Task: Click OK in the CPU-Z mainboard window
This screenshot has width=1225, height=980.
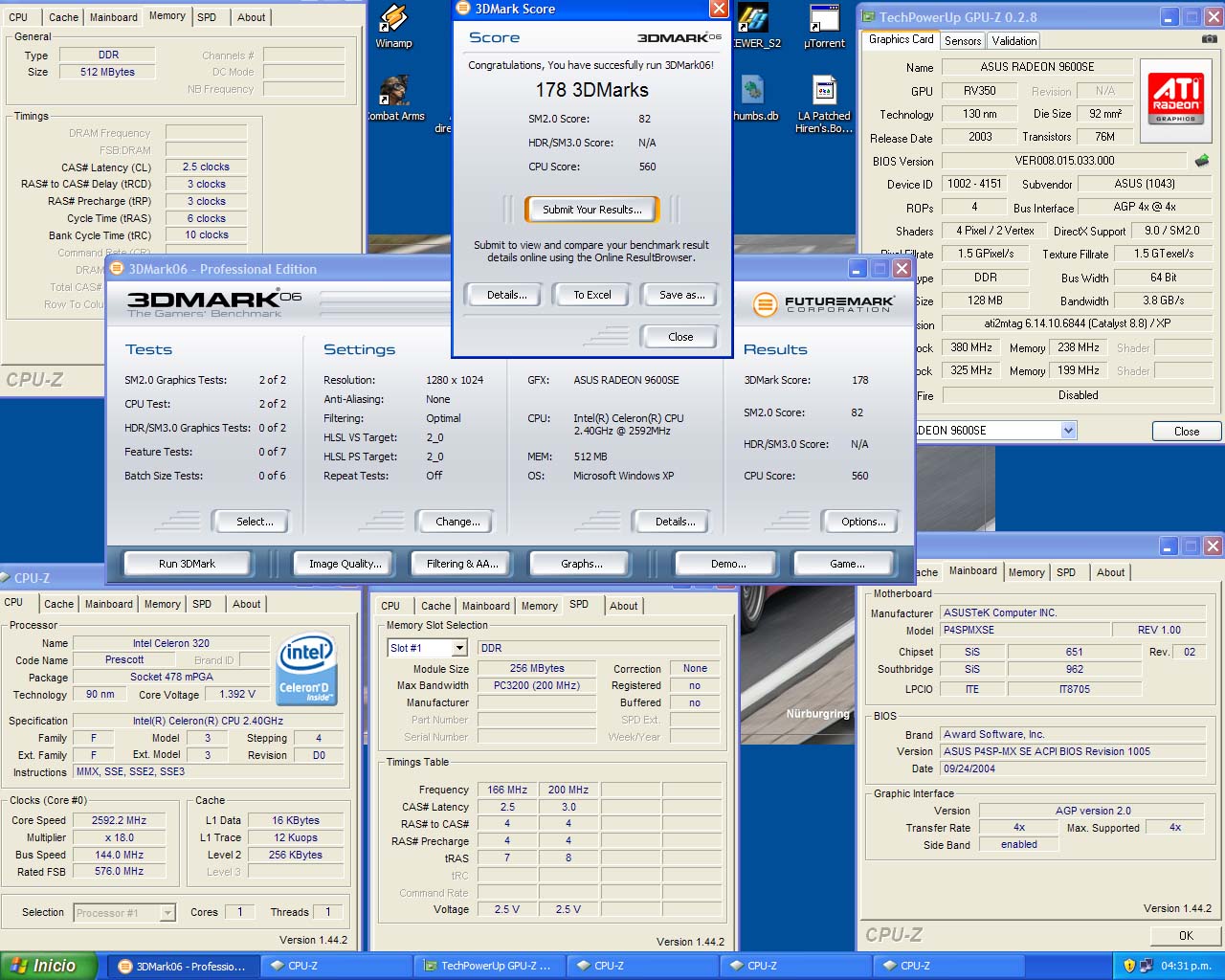Action: point(1186,935)
